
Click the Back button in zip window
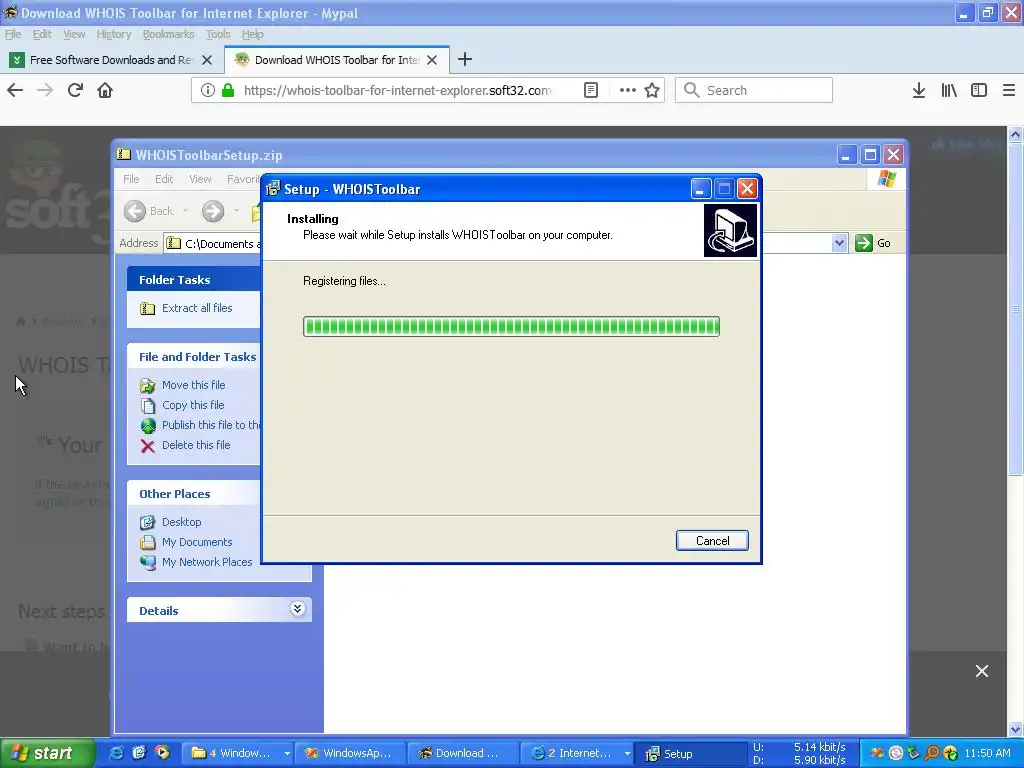[150, 211]
